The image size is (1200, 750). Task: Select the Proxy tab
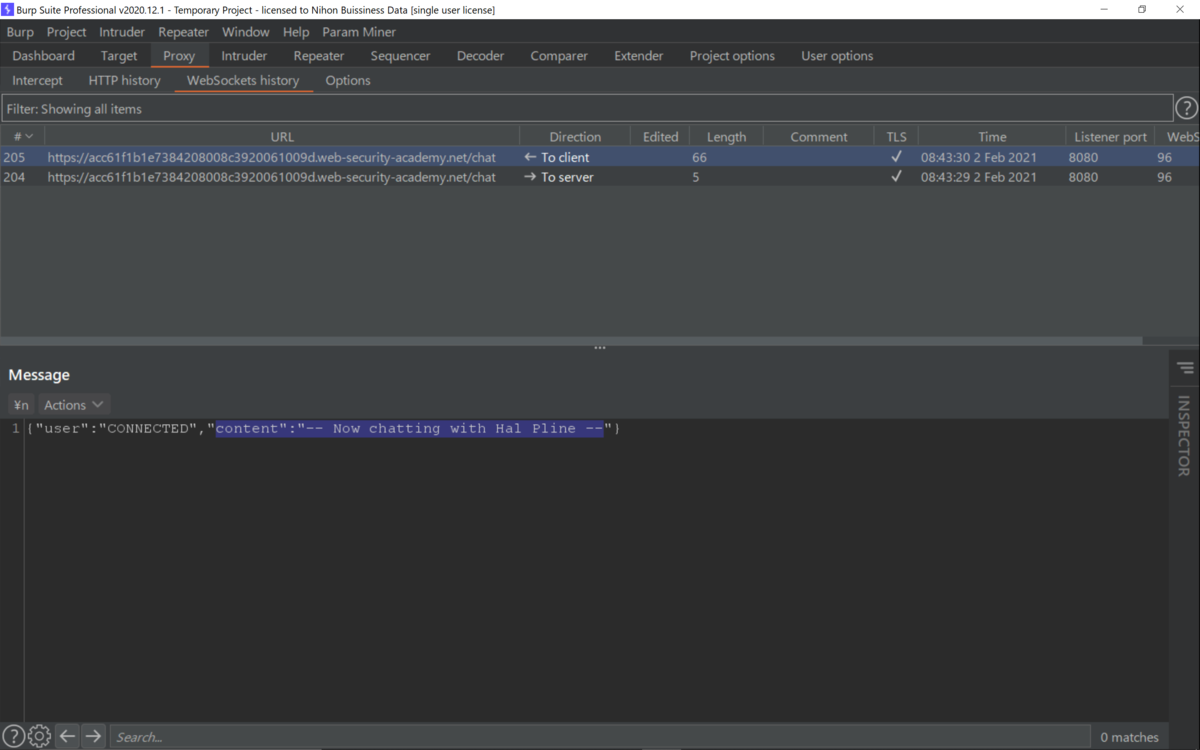click(x=179, y=56)
